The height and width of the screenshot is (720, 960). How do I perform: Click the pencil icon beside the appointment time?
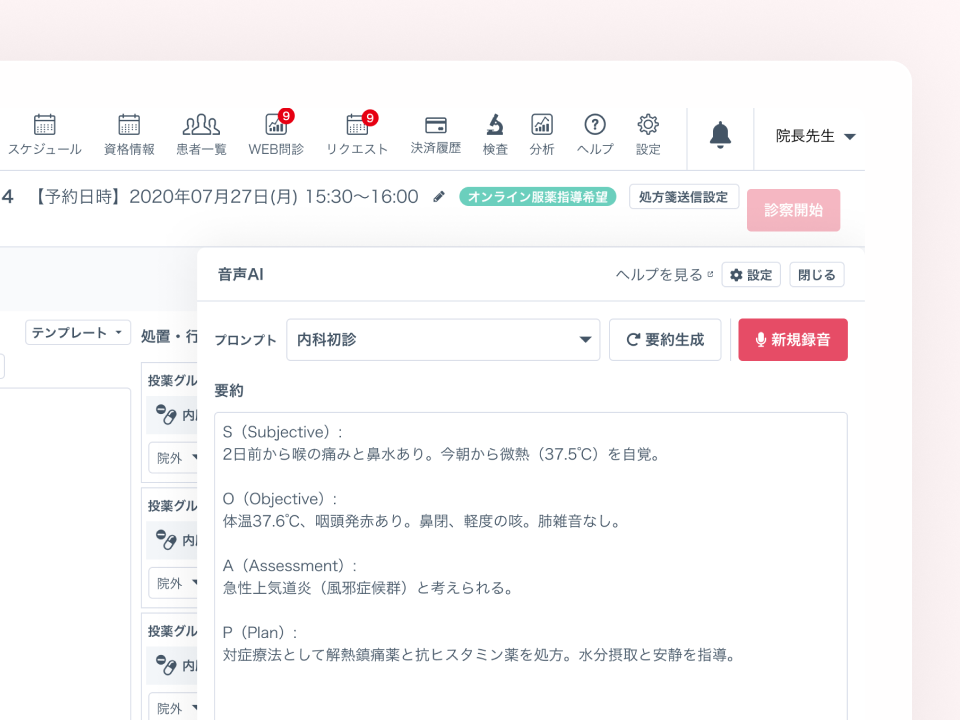coord(438,197)
